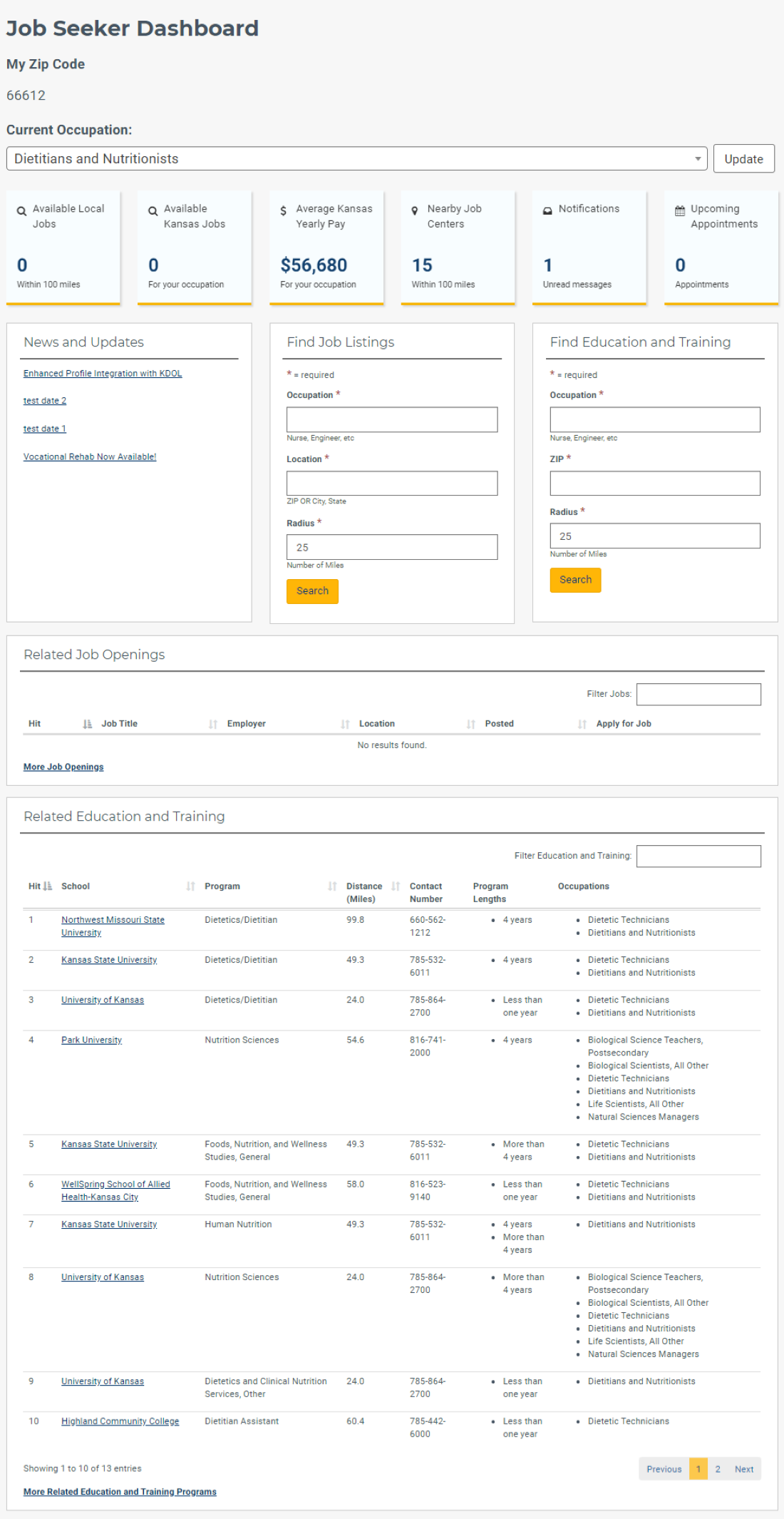Sort job openings by Location sort icon

471,724
